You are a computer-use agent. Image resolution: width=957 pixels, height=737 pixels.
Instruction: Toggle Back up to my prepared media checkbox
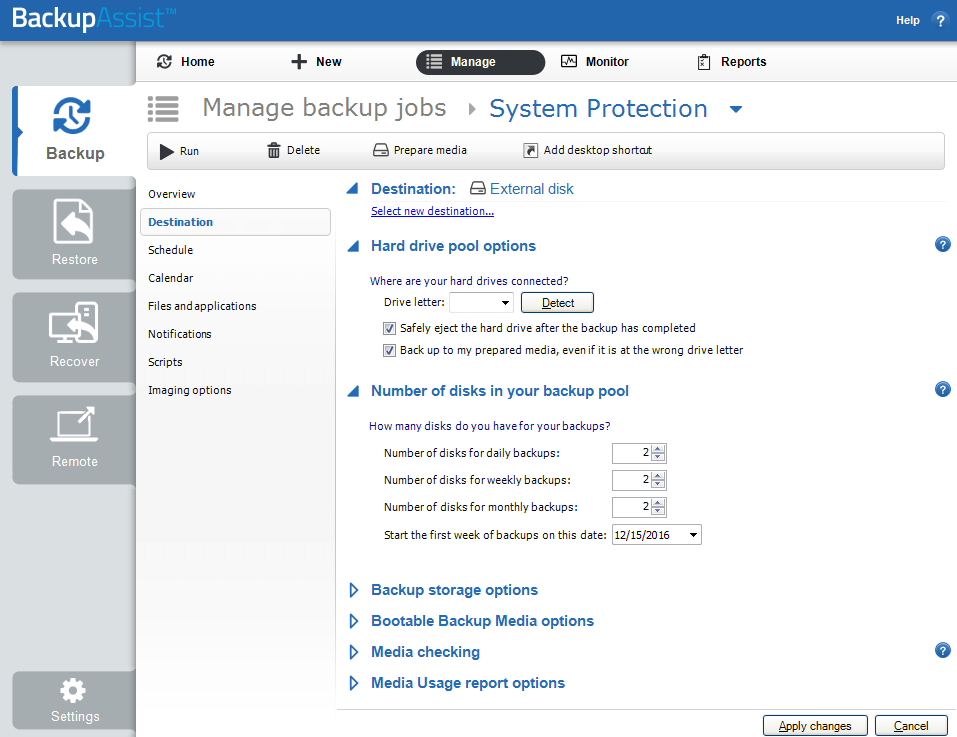(389, 350)
